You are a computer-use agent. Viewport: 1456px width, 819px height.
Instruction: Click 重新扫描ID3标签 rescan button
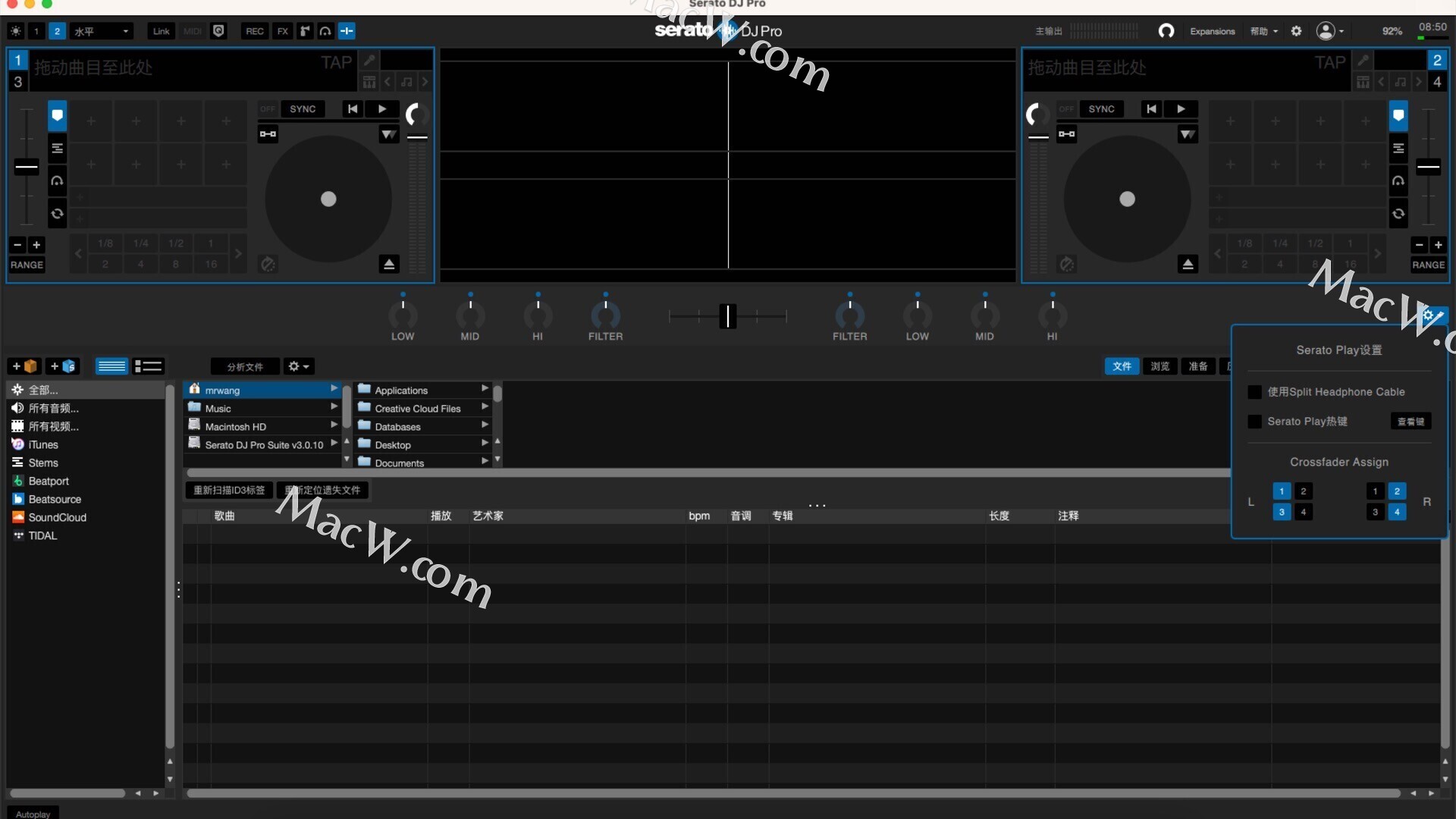pos(229,491)
